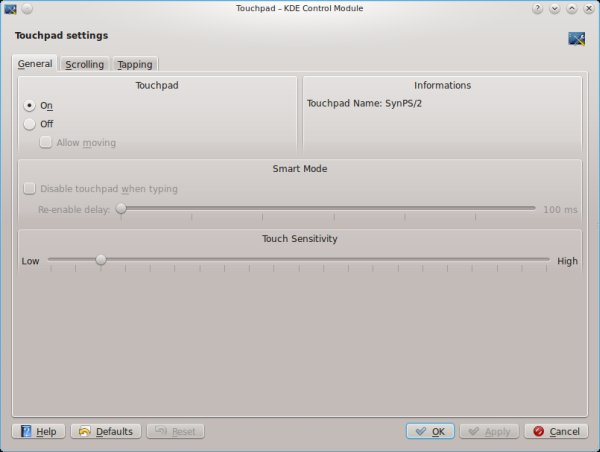
Task: Click the question mark help button in the title bar
Action: [537, 8]
